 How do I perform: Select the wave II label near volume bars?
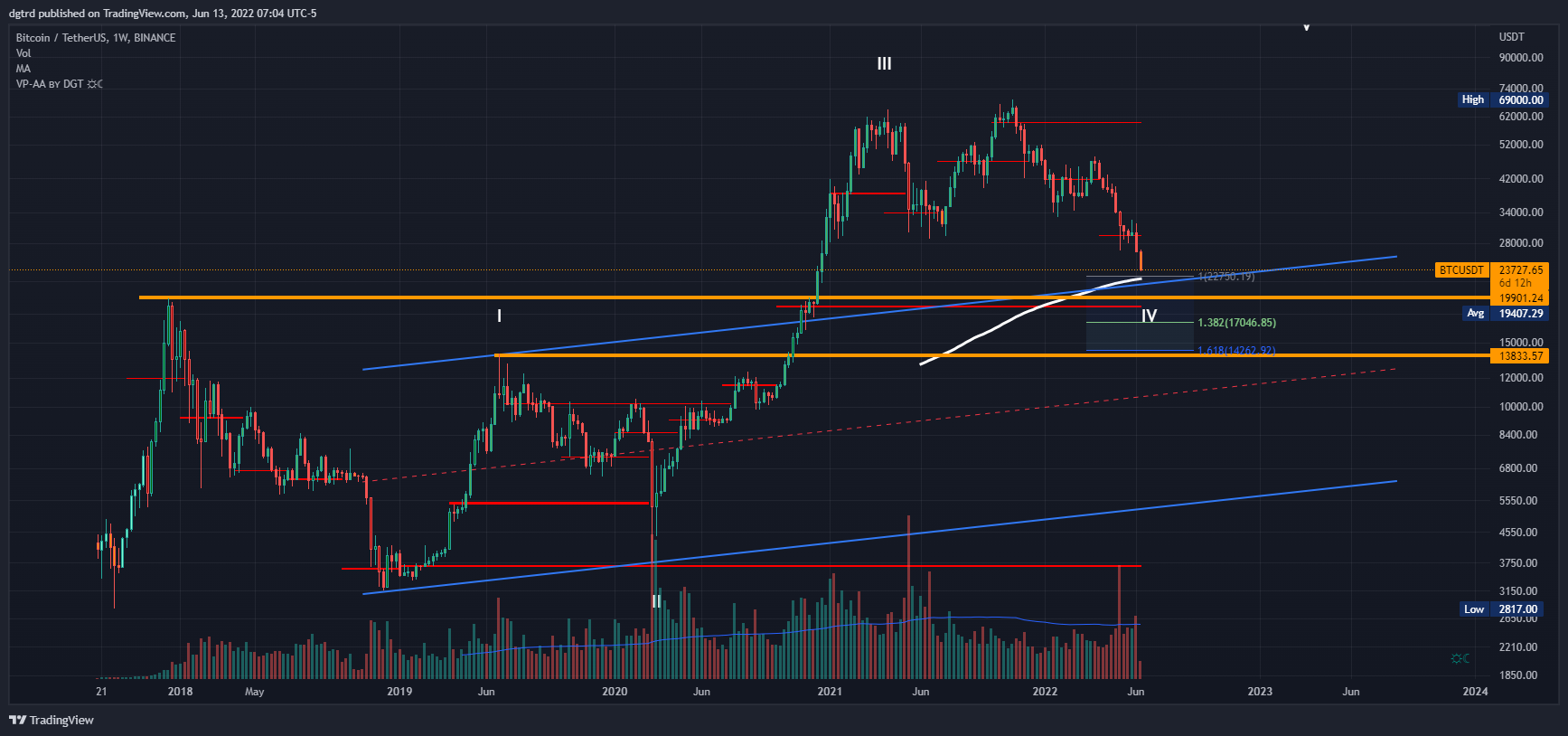click(x=656, y=601)
